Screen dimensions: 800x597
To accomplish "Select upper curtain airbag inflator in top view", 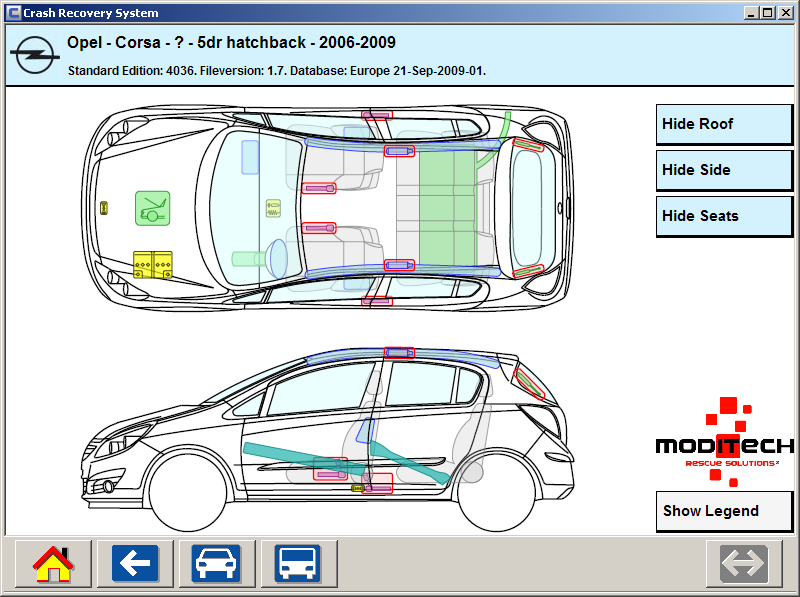I will [399, 151].
